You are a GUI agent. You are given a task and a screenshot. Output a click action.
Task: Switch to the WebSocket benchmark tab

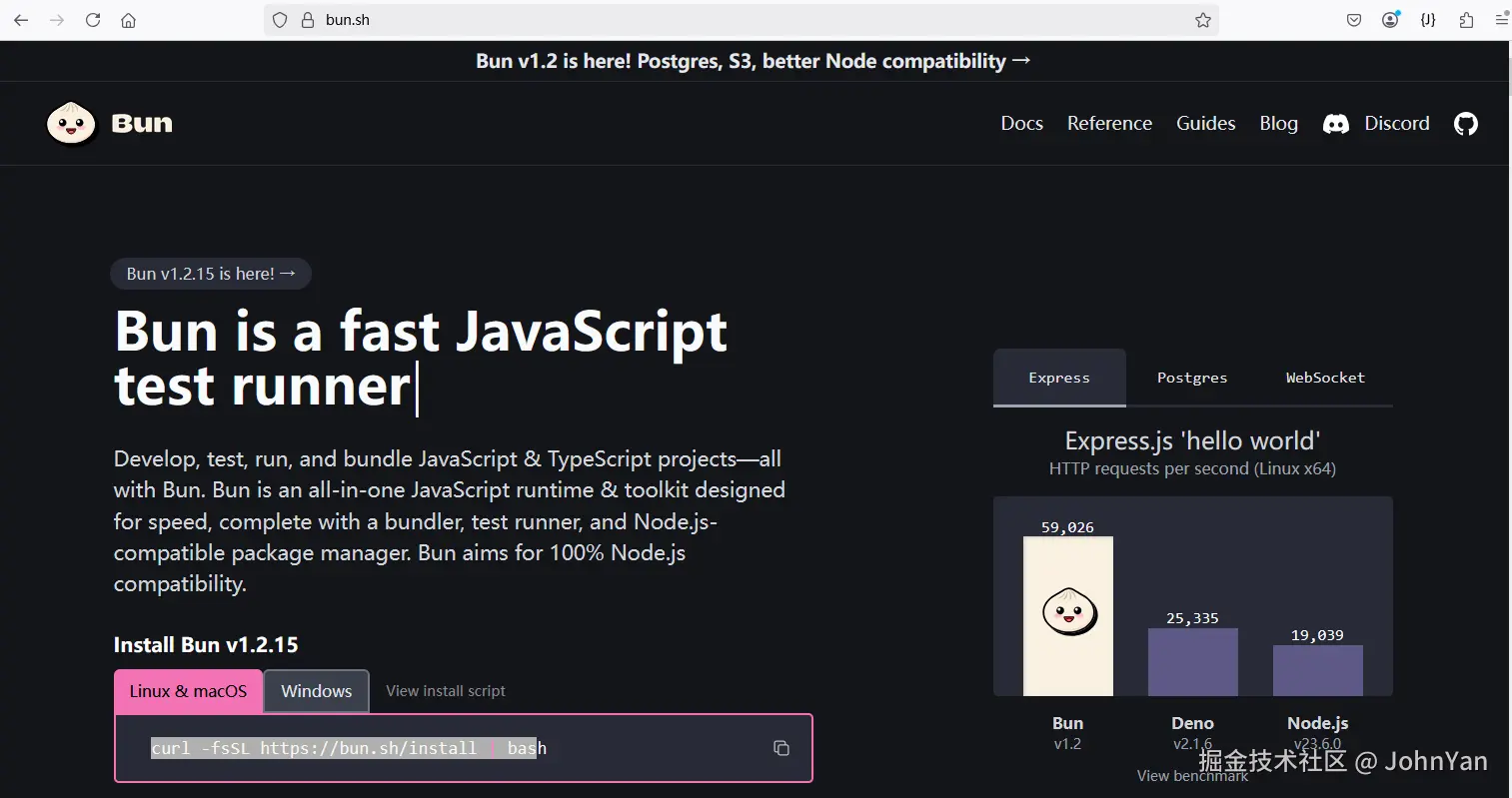coord(1325,378)
